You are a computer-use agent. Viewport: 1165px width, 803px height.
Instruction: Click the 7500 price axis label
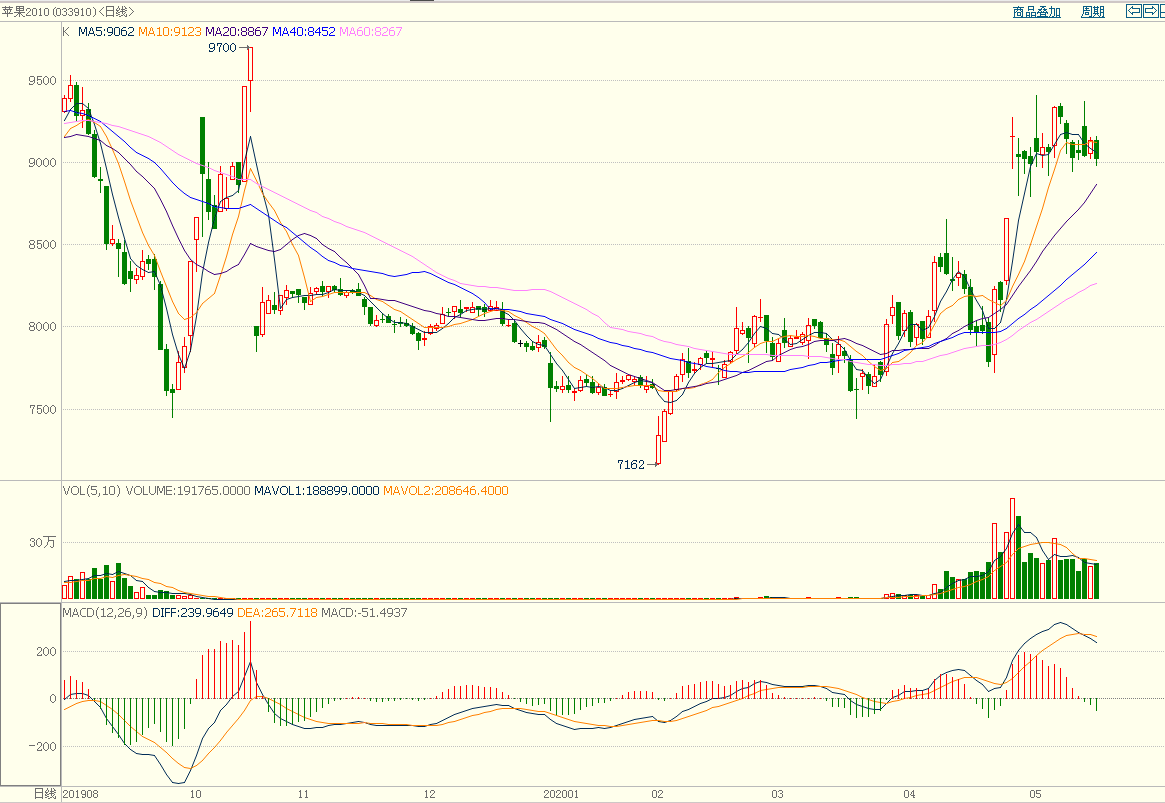(42, 409)
